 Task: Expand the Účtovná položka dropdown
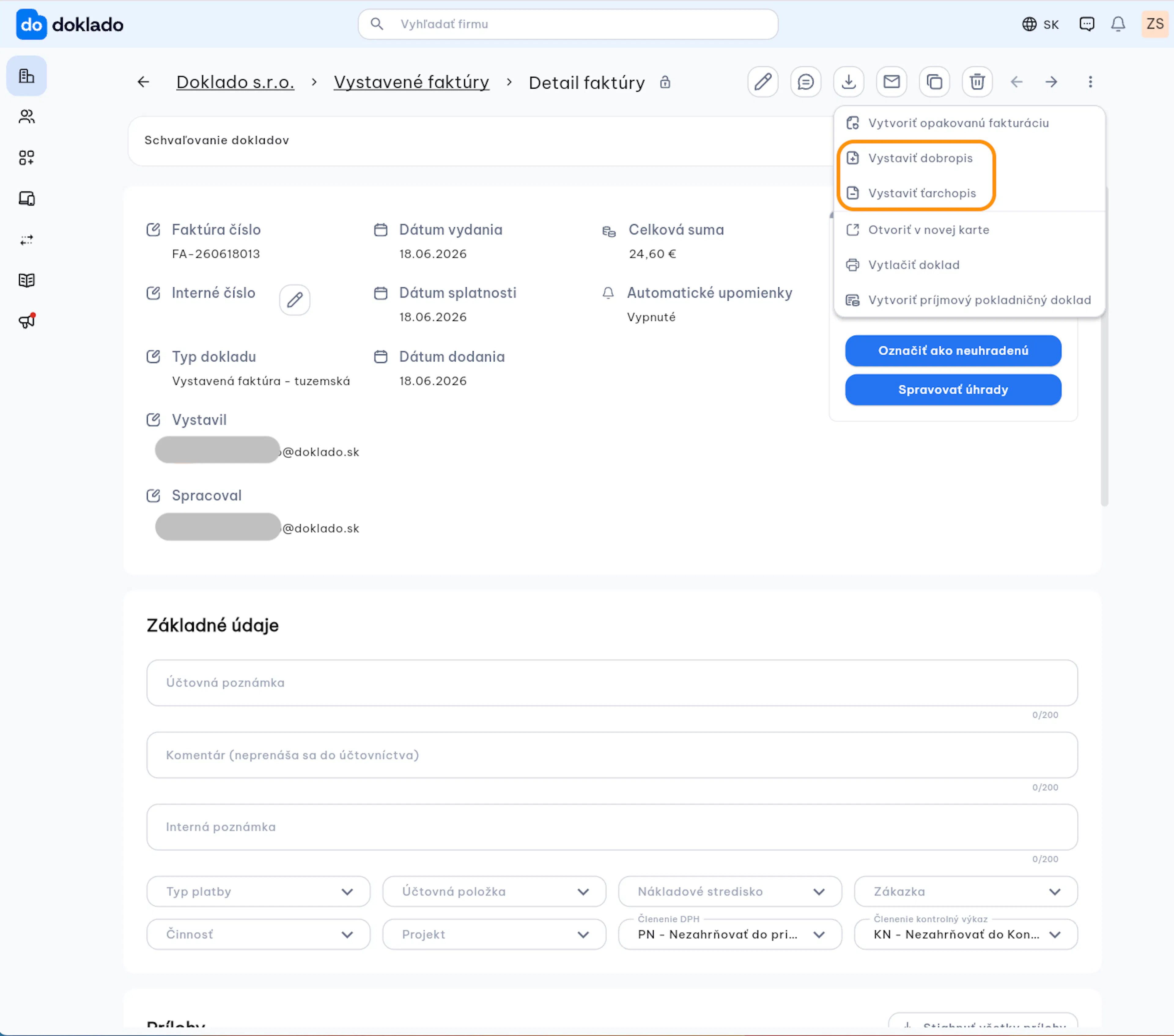point(494,891)
